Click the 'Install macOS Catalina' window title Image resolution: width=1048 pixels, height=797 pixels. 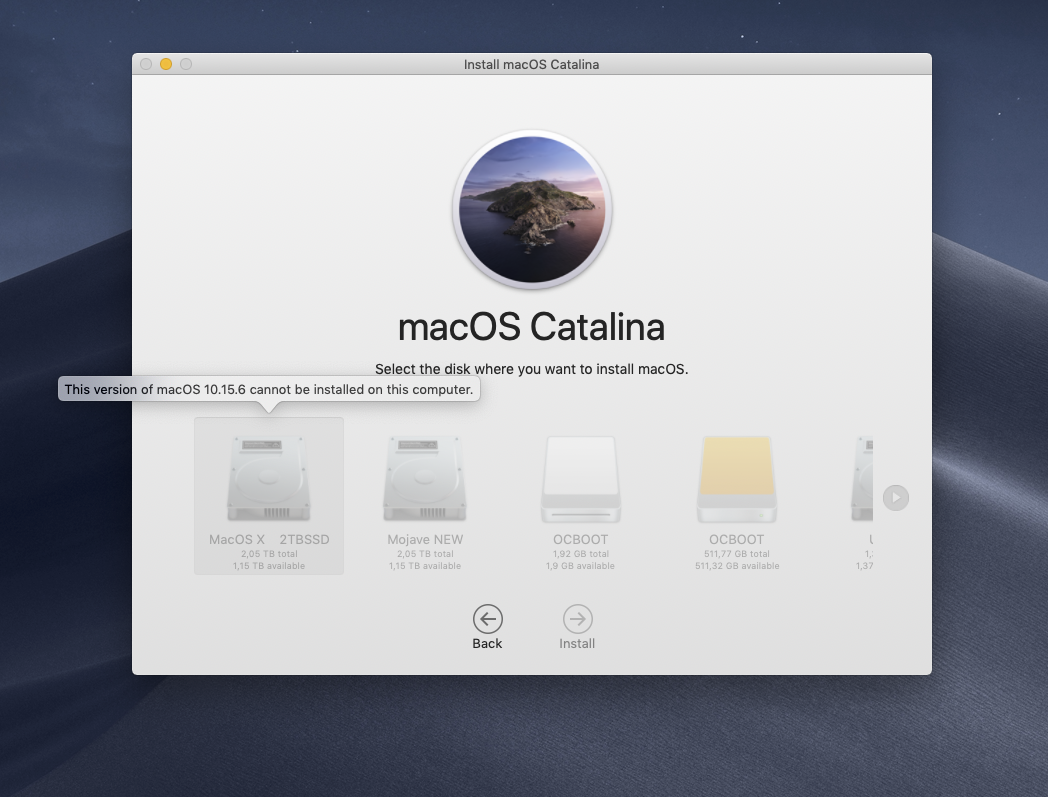coord(531,64)
